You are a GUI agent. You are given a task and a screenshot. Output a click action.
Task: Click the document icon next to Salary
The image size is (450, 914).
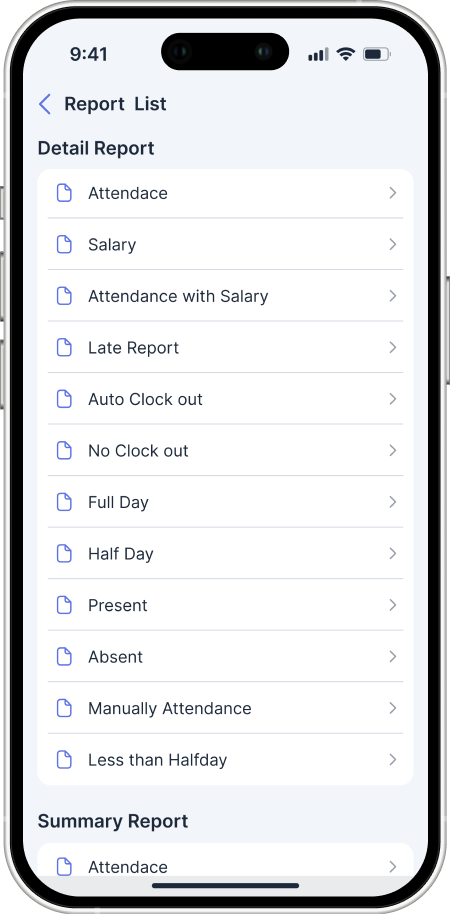64,244
